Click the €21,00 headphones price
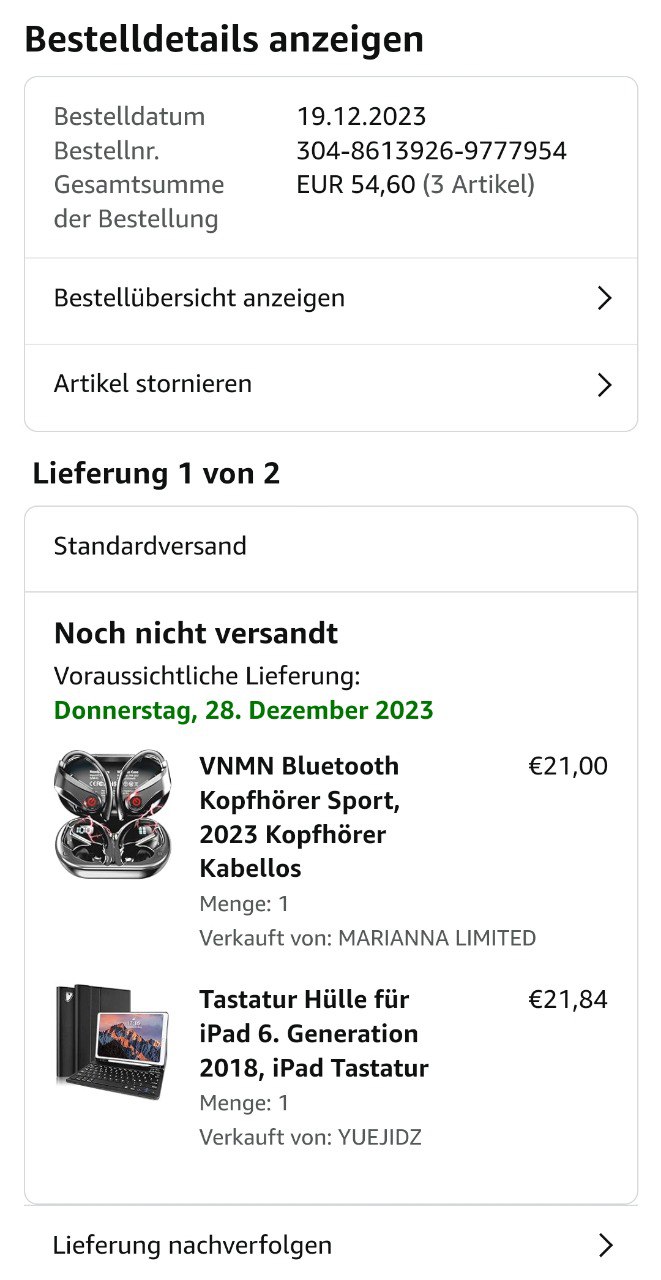 pyautogui.click(x=567, y=767)
